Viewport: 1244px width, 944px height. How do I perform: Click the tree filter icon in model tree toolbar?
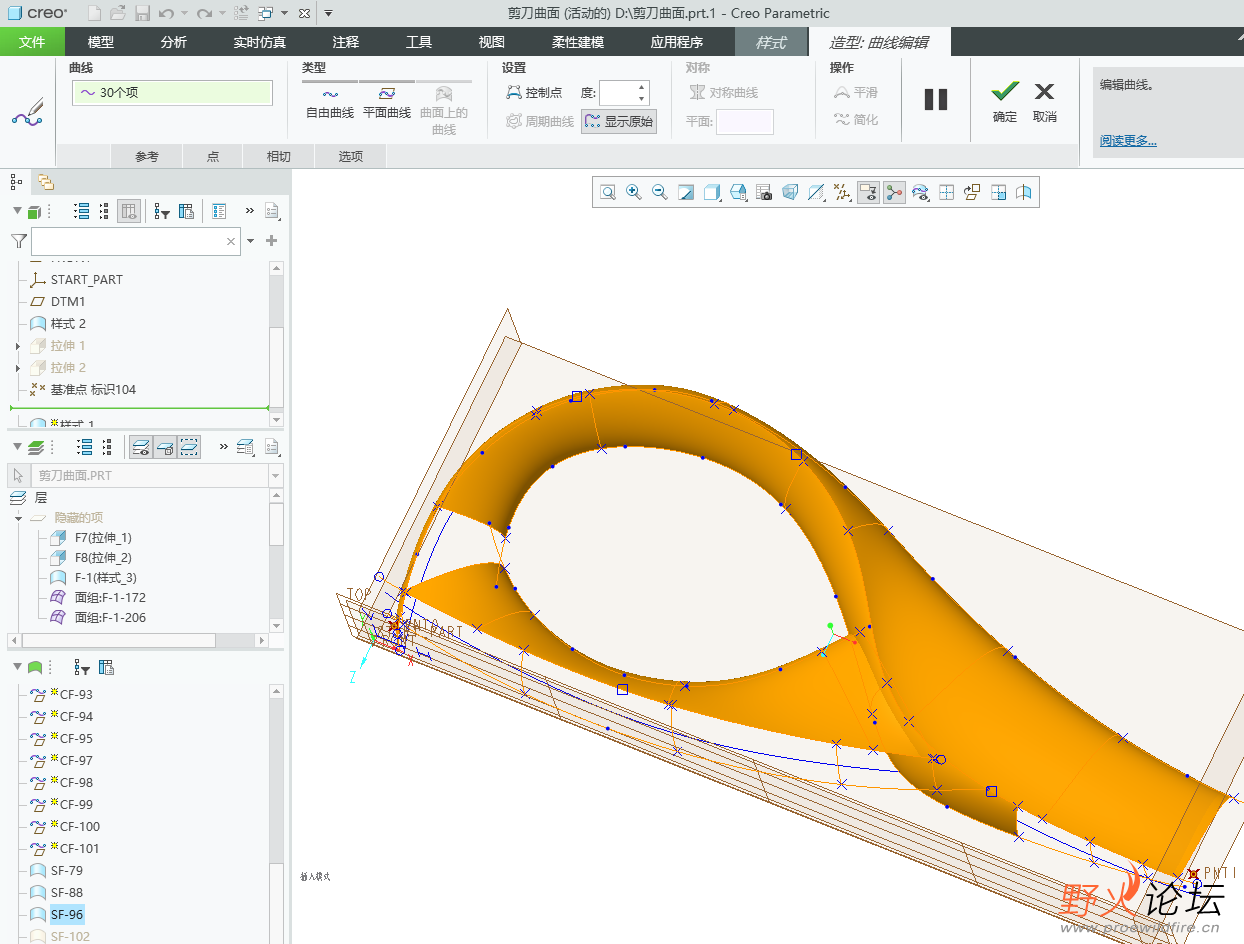pyautogui.click(x=163, y=211)
